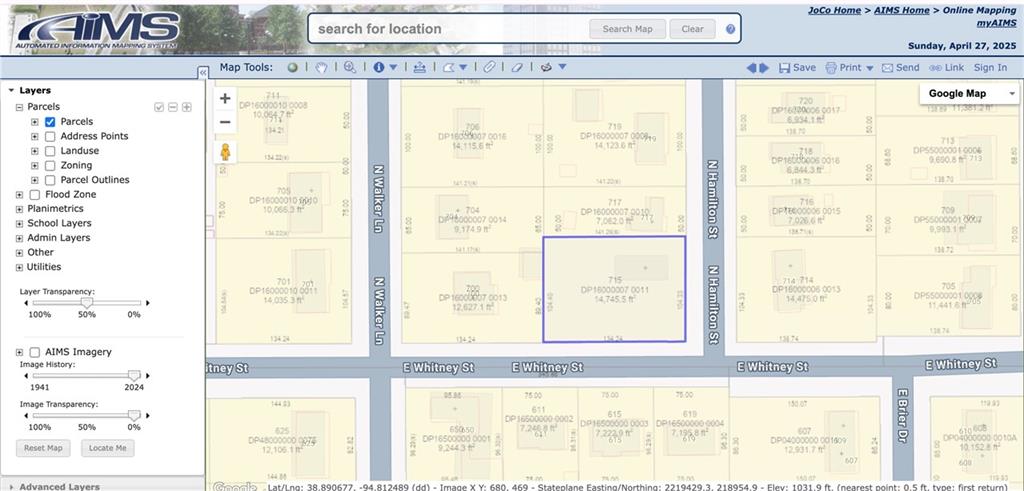The image size is (1024, 491).
Task: Click the download/extract data tool icon
Action: coord(419,67)
